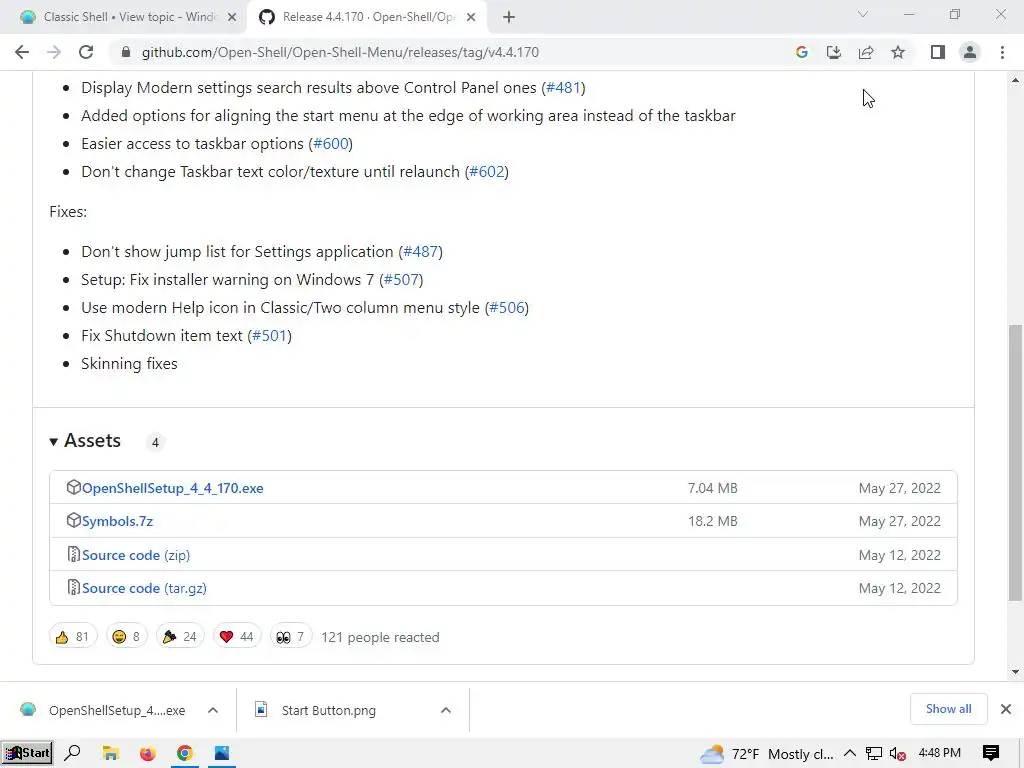Collapse the Assets section
Viewport: 1024px width, 768px height.
point(85,441)
